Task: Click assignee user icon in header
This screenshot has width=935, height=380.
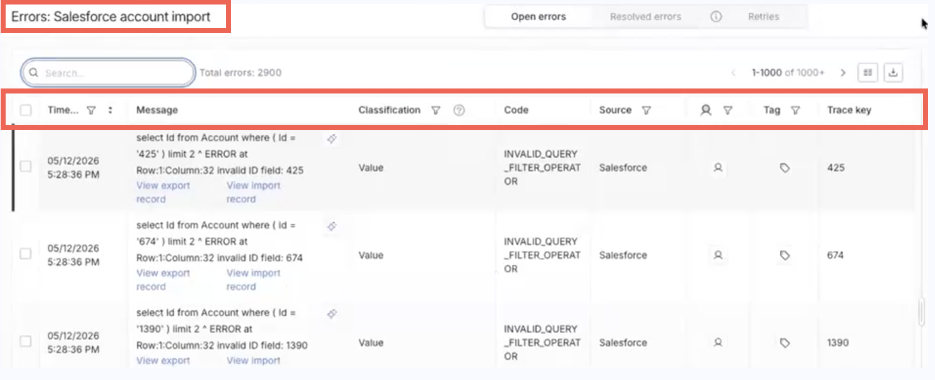Action: 706,110
